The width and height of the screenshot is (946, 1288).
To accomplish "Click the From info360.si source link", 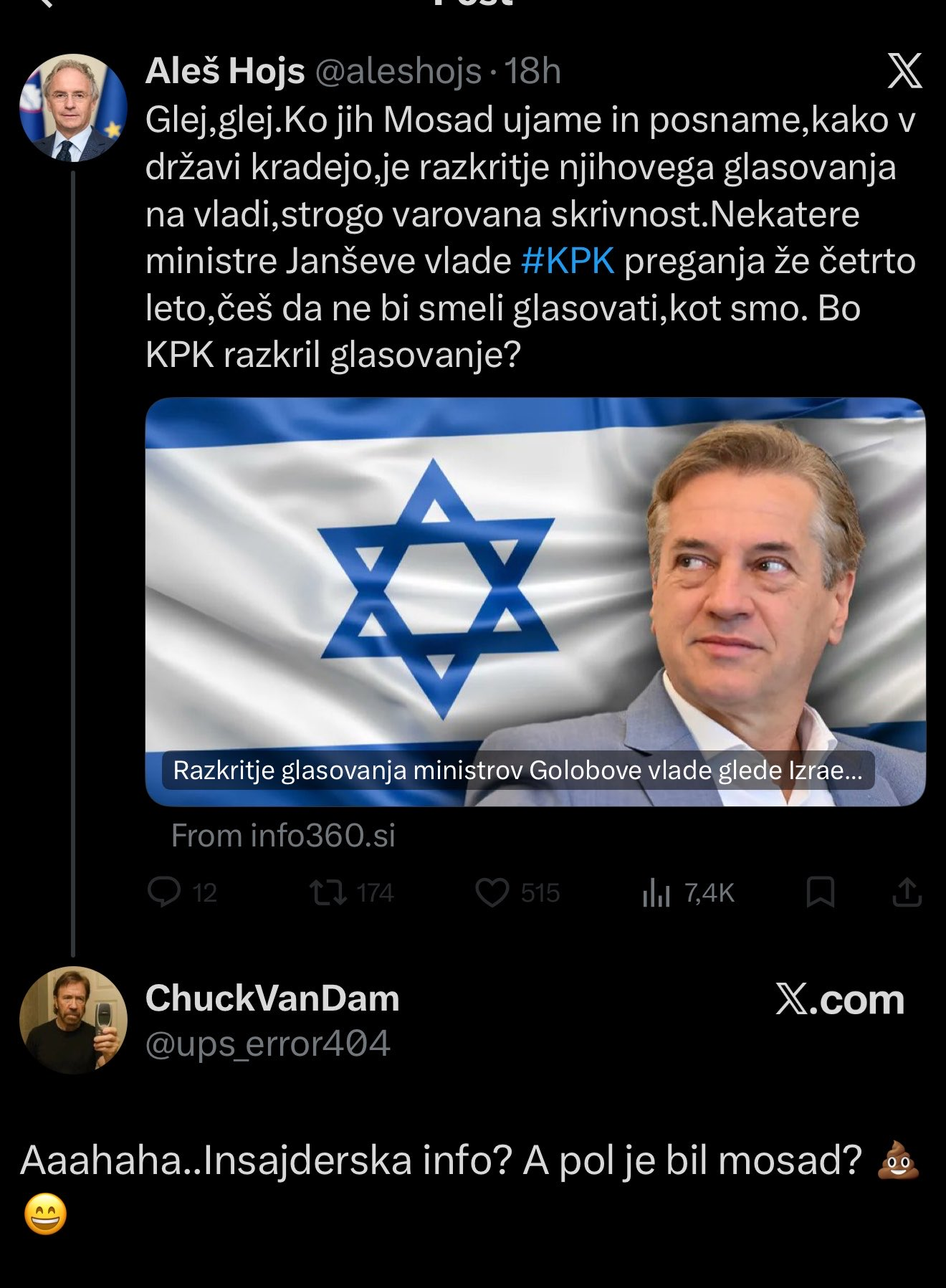I will (283, 836).
